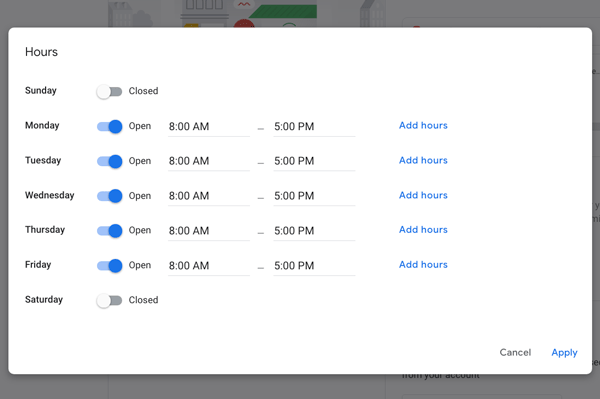600x399 pixels.
Task: Open Monday's 8:00 AM opening time field
Action: coord(209,127)
